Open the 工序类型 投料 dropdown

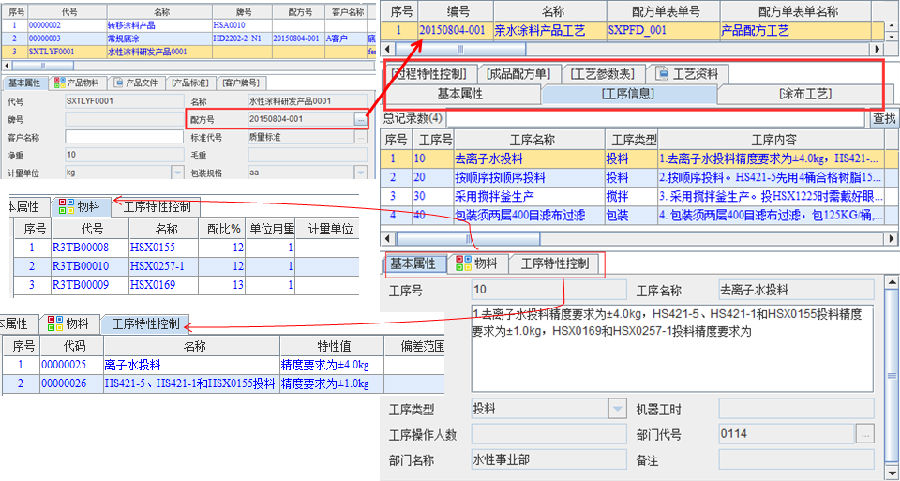click(617, 408)
